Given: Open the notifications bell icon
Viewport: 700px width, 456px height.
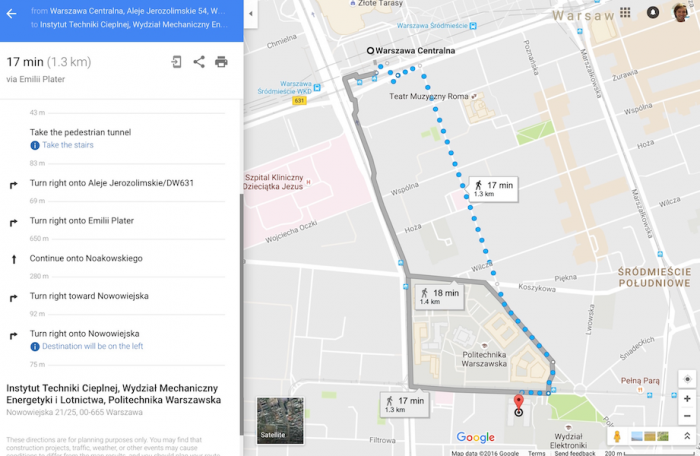Looking at the screenshot, I should [x=653, y=13].
